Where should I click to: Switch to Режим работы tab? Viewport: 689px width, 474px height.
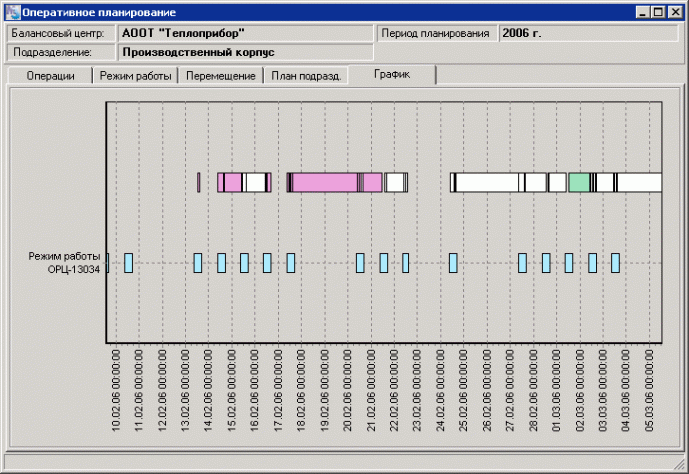pyautogui.click(x=135, y=76)
